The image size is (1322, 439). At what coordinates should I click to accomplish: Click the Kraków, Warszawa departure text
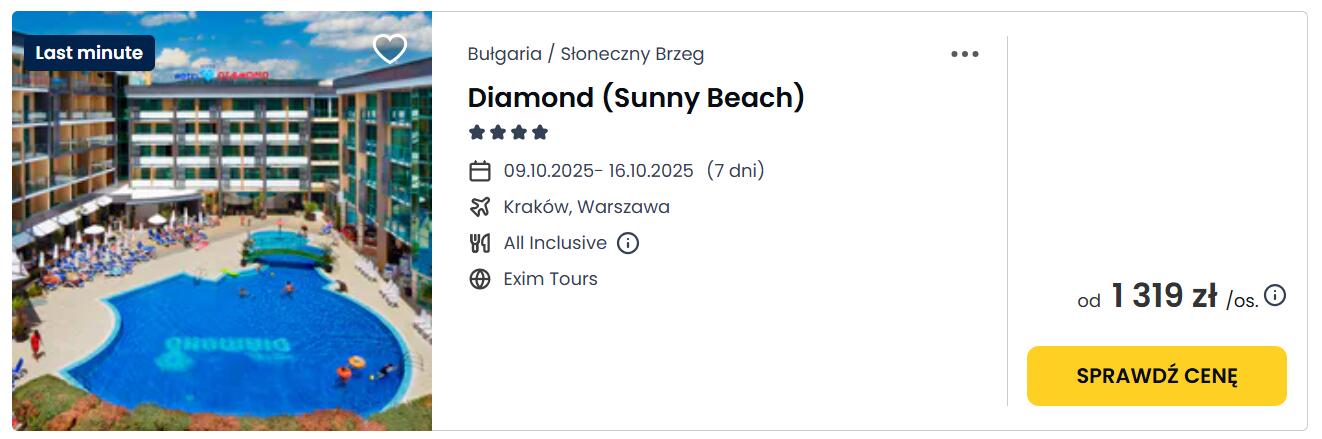(x=586, y=207)
